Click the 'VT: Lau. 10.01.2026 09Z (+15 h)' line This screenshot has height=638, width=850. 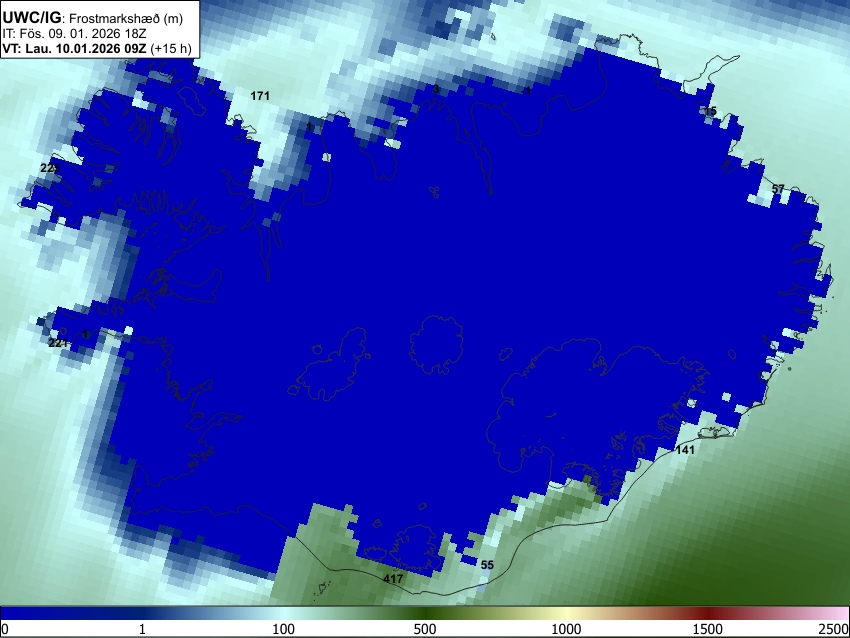point(97,48)
